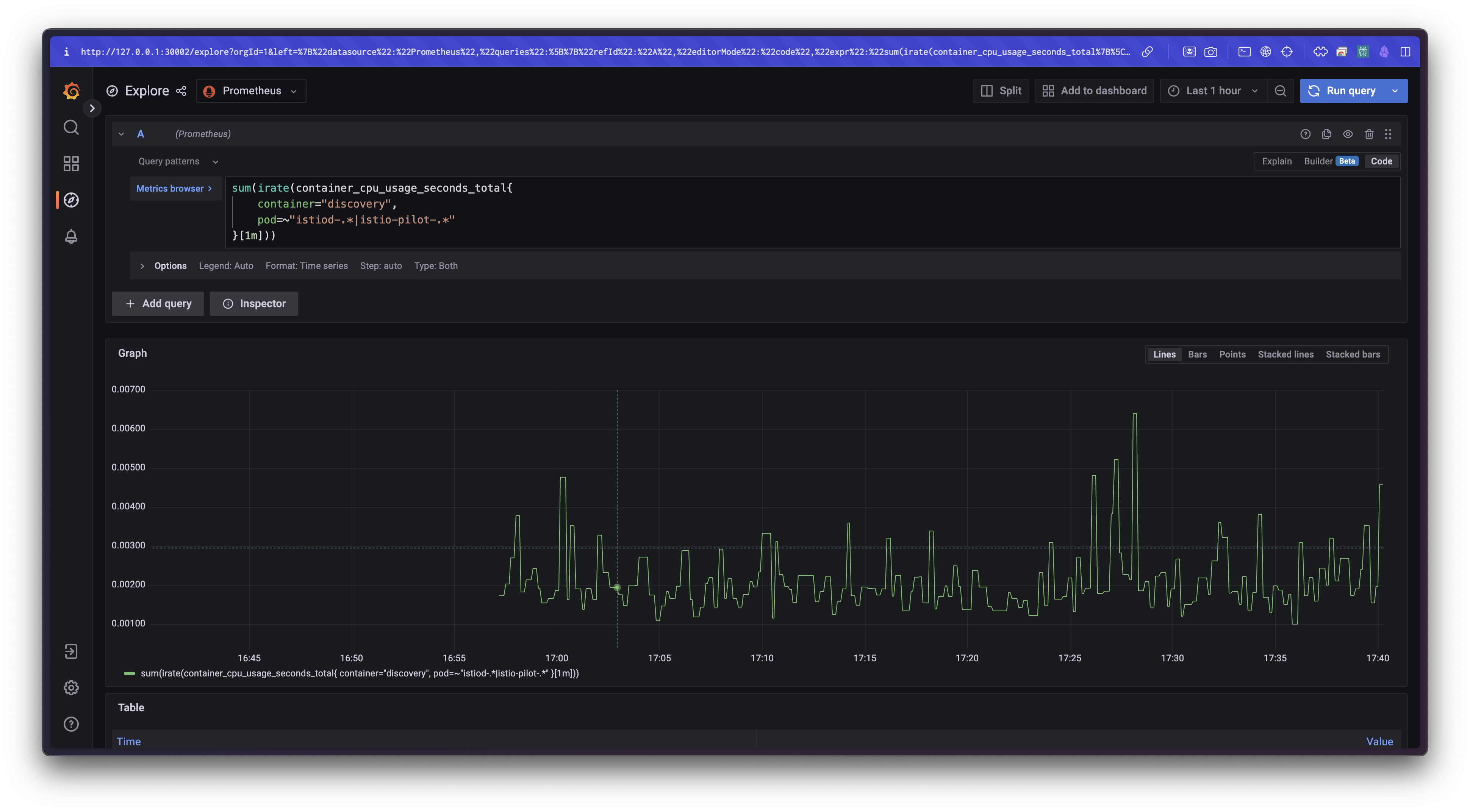Select Stacked bars graph style

[1353, 354]
